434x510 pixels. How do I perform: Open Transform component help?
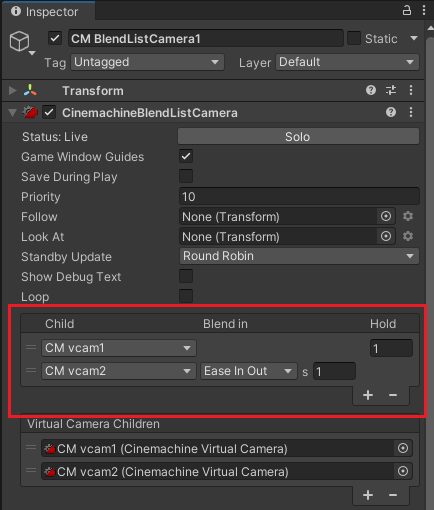pos(371,90)
